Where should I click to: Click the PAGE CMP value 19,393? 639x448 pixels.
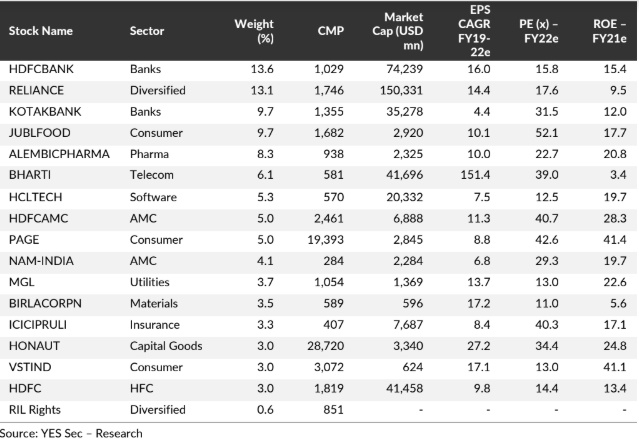click(326, 238)
